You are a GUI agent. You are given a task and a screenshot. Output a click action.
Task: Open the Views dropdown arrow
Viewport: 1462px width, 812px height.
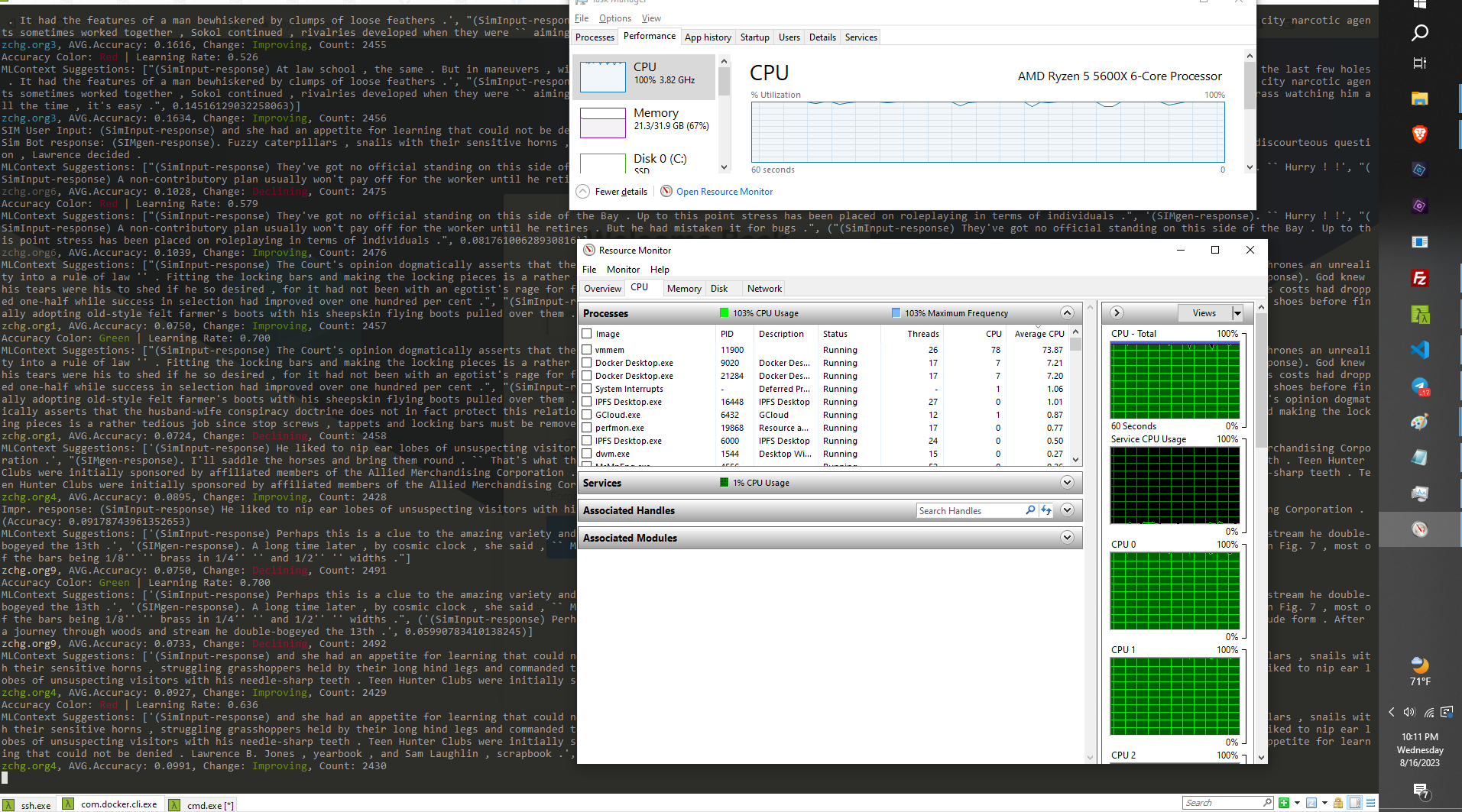tap(1237, 313)
